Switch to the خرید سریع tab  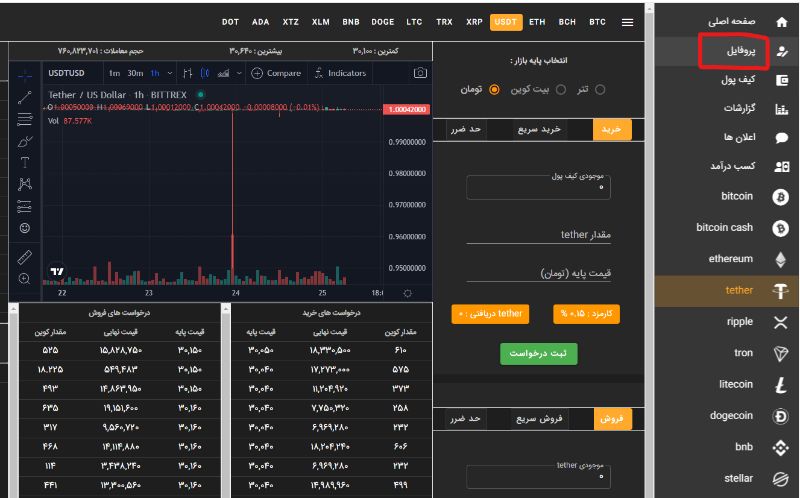pyautogui.click(x=539, y=130)
